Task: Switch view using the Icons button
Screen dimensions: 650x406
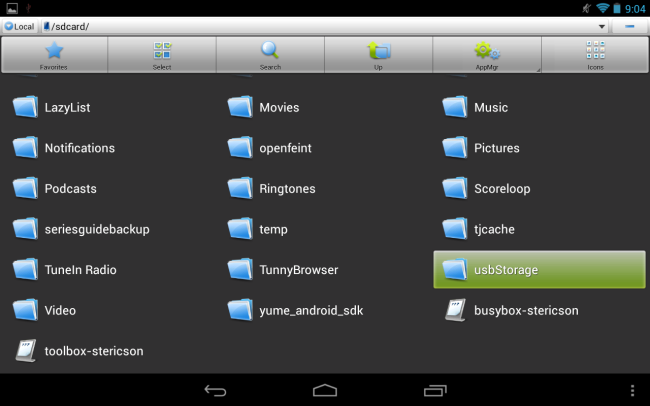Action: click(x=595, y=55)
